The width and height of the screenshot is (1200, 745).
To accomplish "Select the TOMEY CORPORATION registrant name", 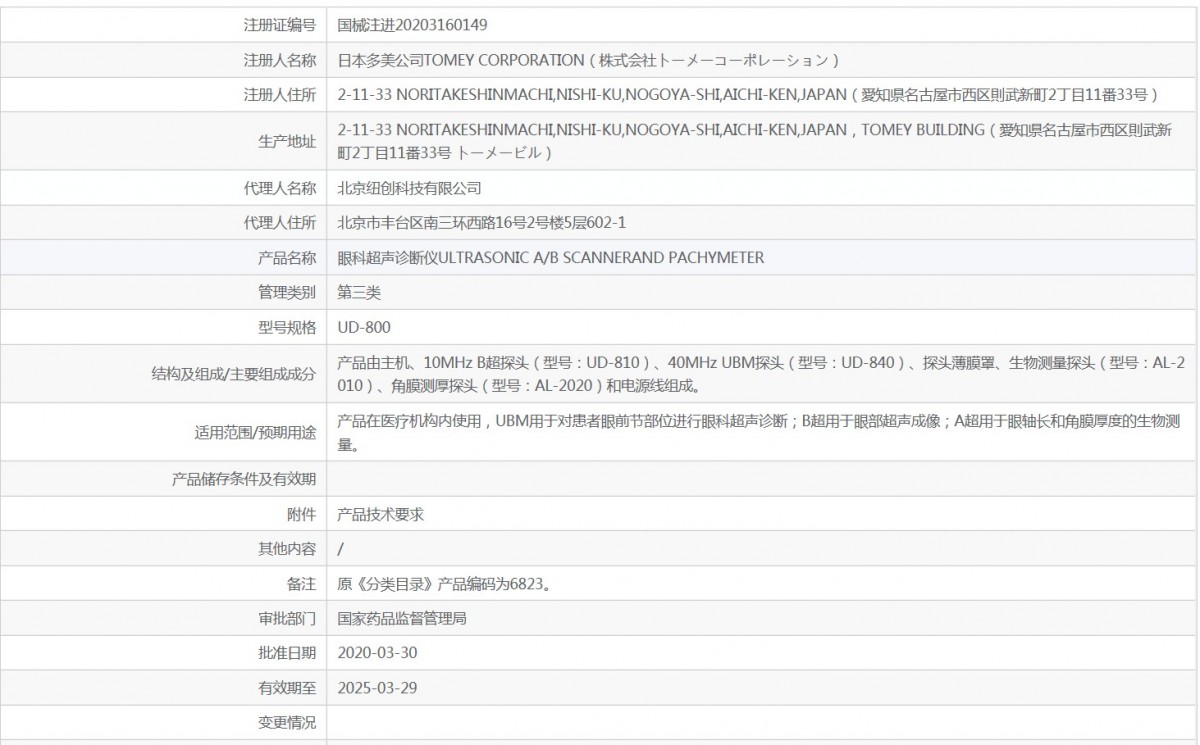I will click(x=588, y=60).
